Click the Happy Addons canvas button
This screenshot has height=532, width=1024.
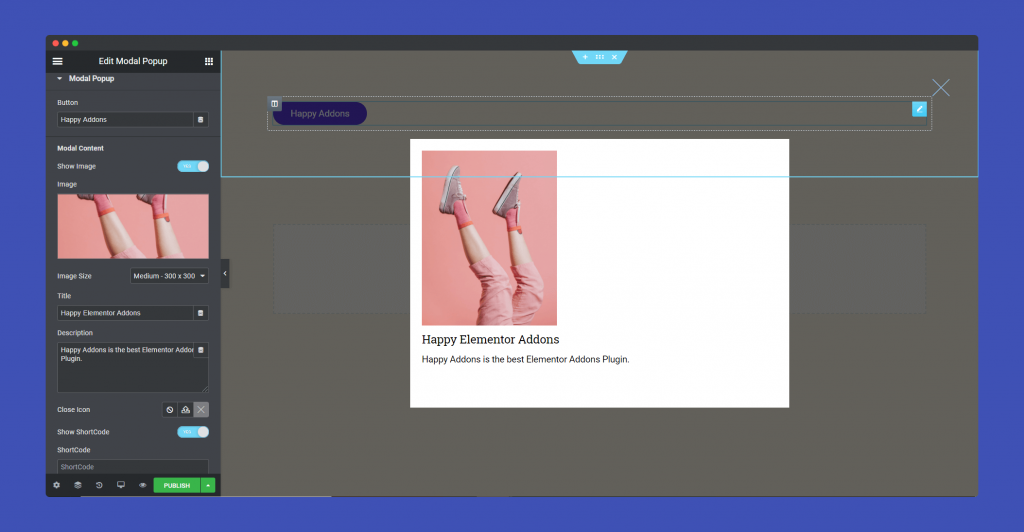[x=320, y=114]
